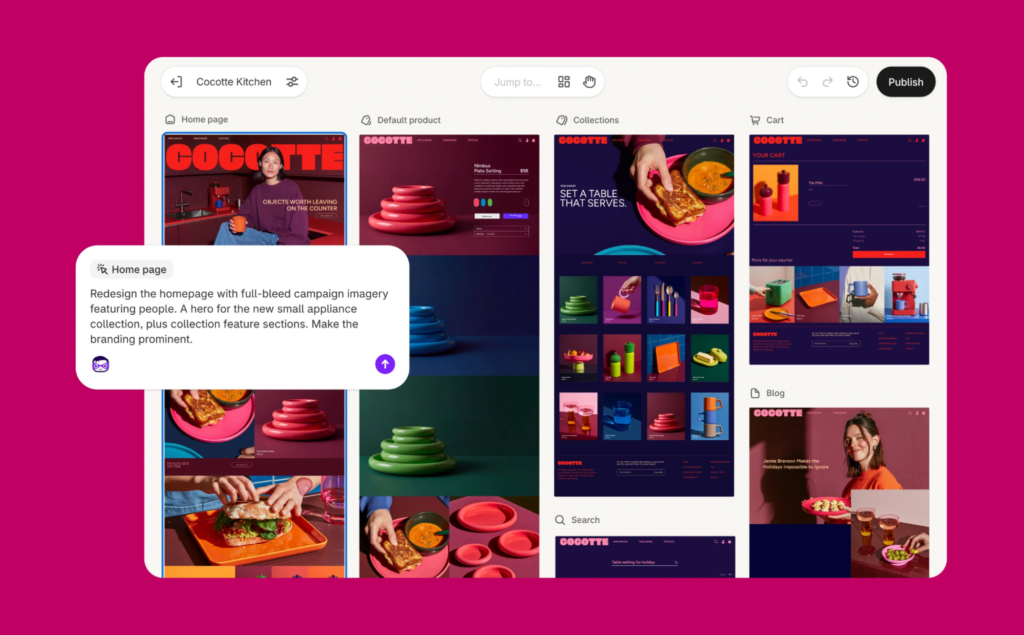Click the Blog document icon
Screen dimensions: 1024x635
[755, 393]
